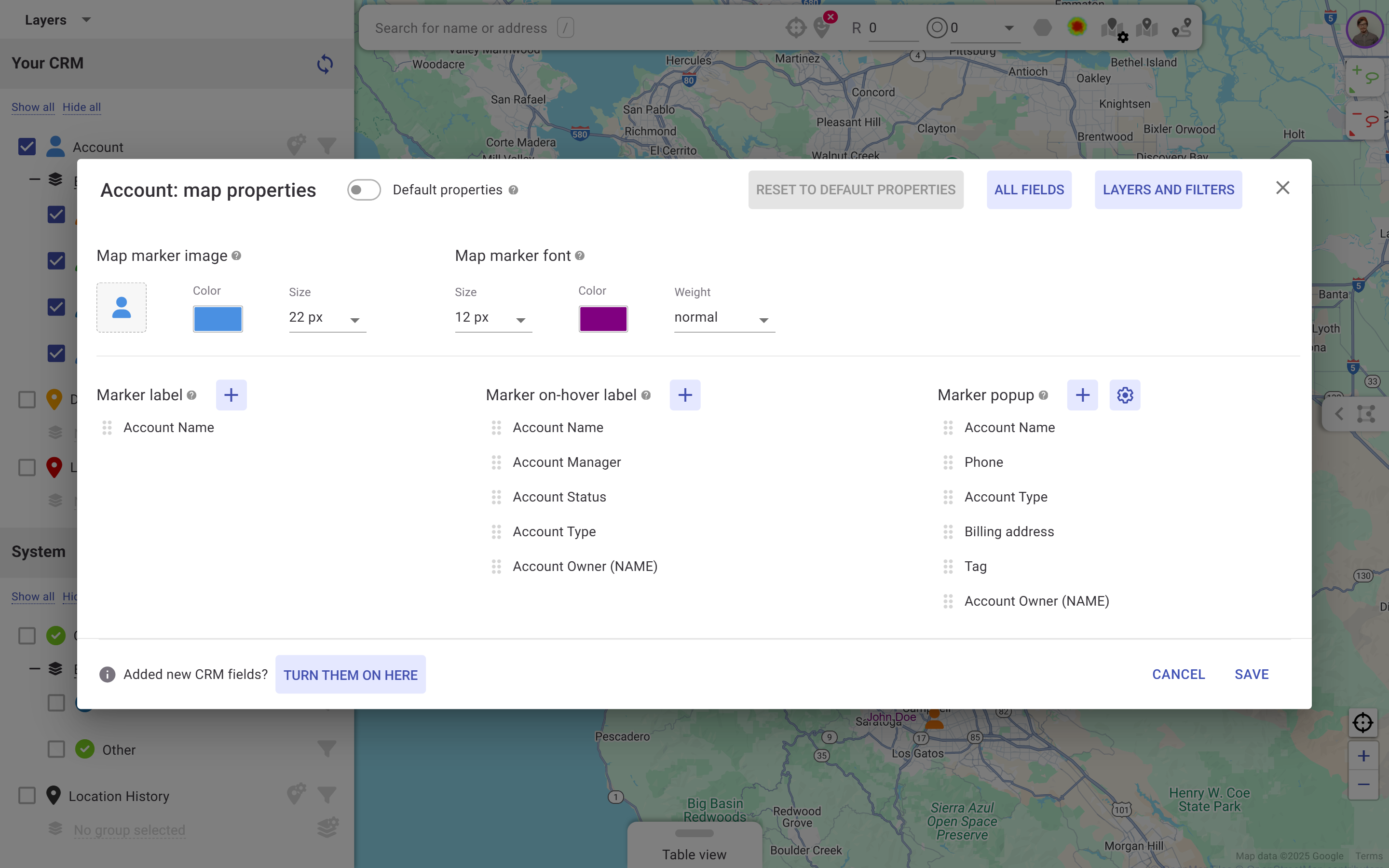1389x868 pixels.
Task: Click the TURN THEM ON HERE link
Action: click(x=350, y=675)
